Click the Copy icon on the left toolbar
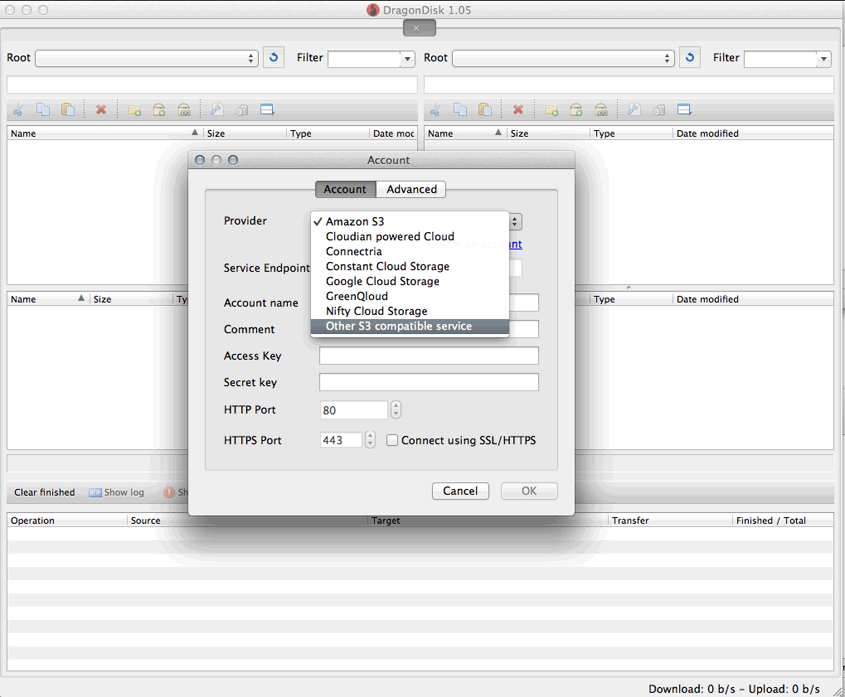 coord(42,109)
